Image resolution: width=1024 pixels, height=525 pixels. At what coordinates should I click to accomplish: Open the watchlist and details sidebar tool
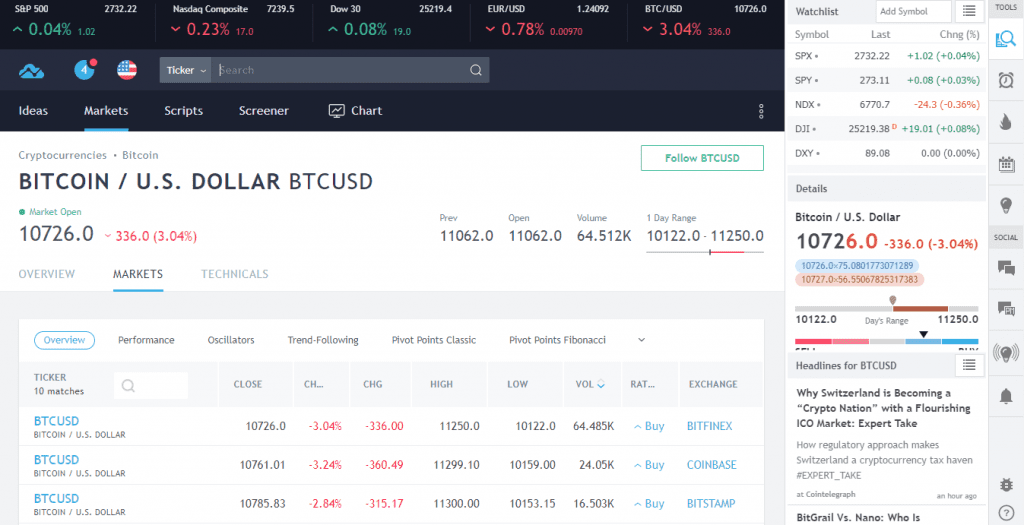click(x=1006, y=39)
